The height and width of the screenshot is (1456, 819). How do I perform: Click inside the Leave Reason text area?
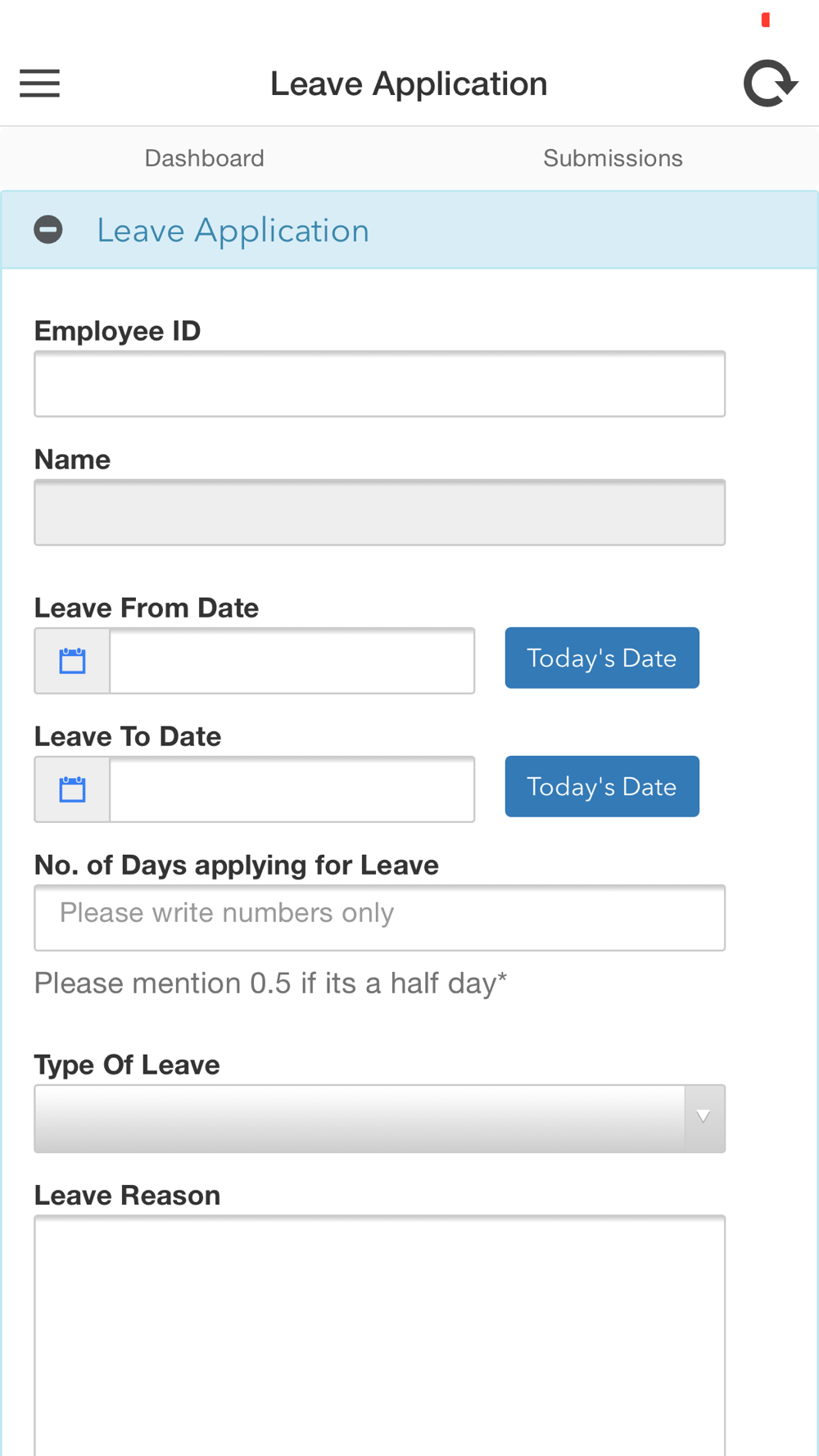379,1335
